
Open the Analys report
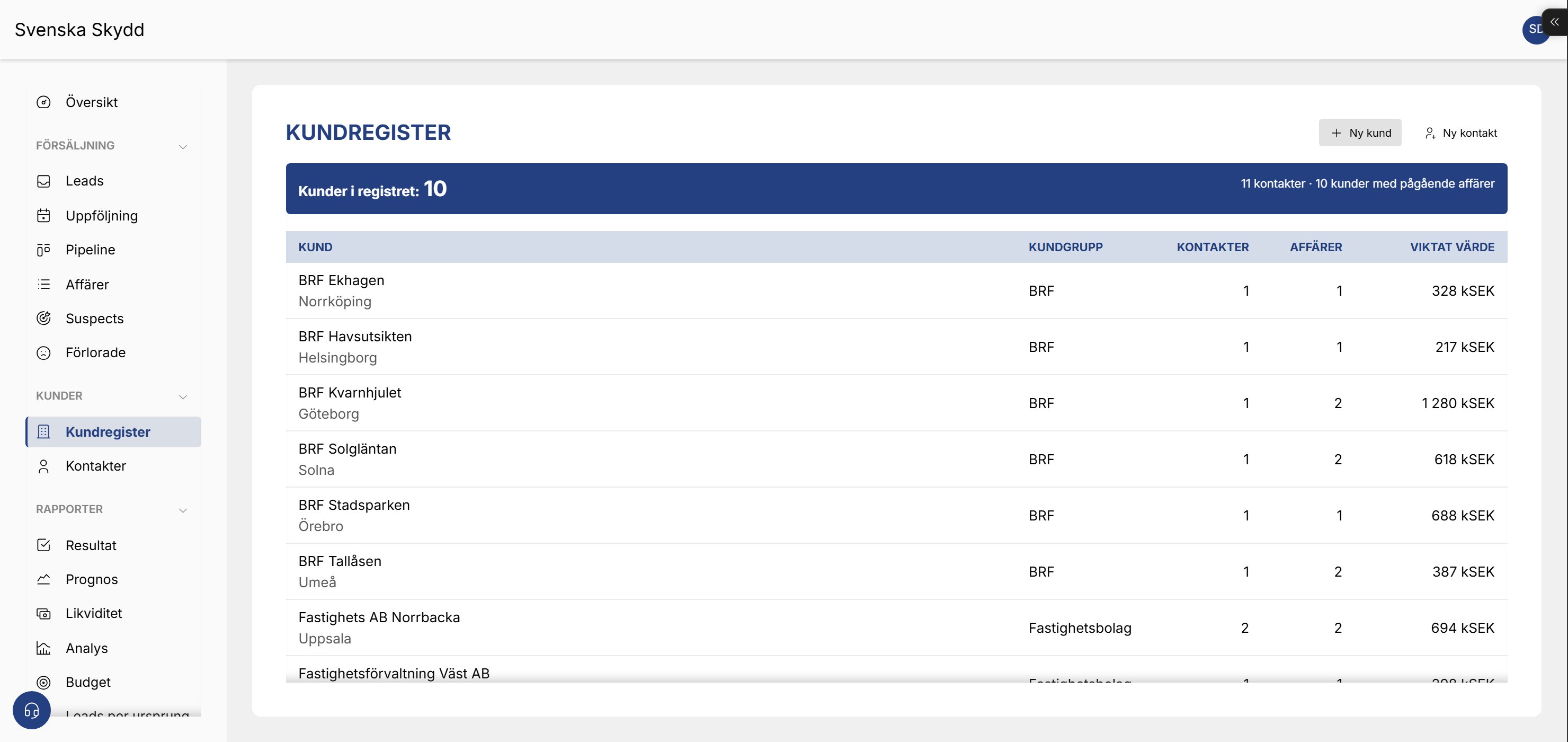tap(113, 648)
